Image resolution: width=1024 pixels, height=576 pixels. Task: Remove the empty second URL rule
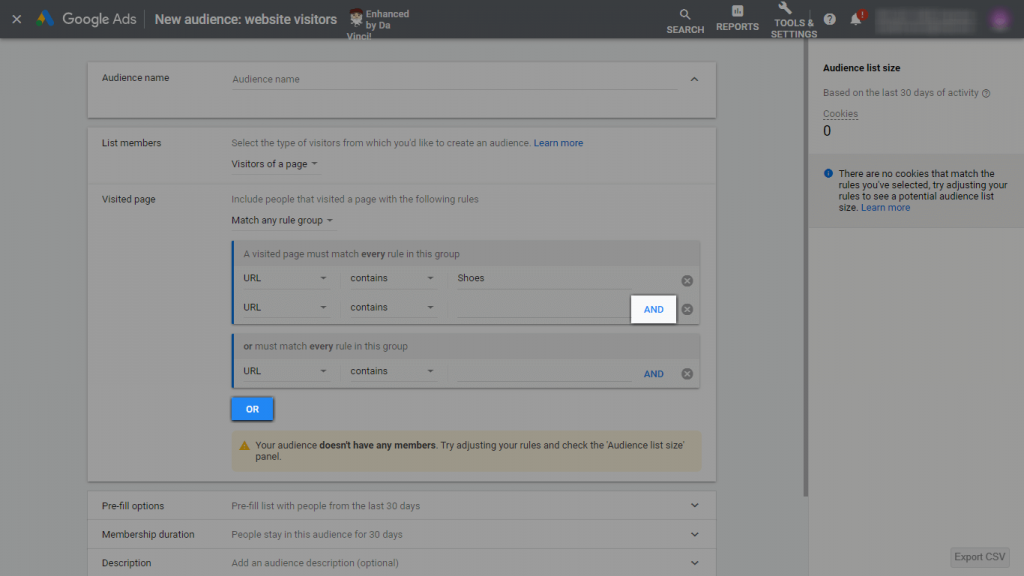tap(687, 309)
